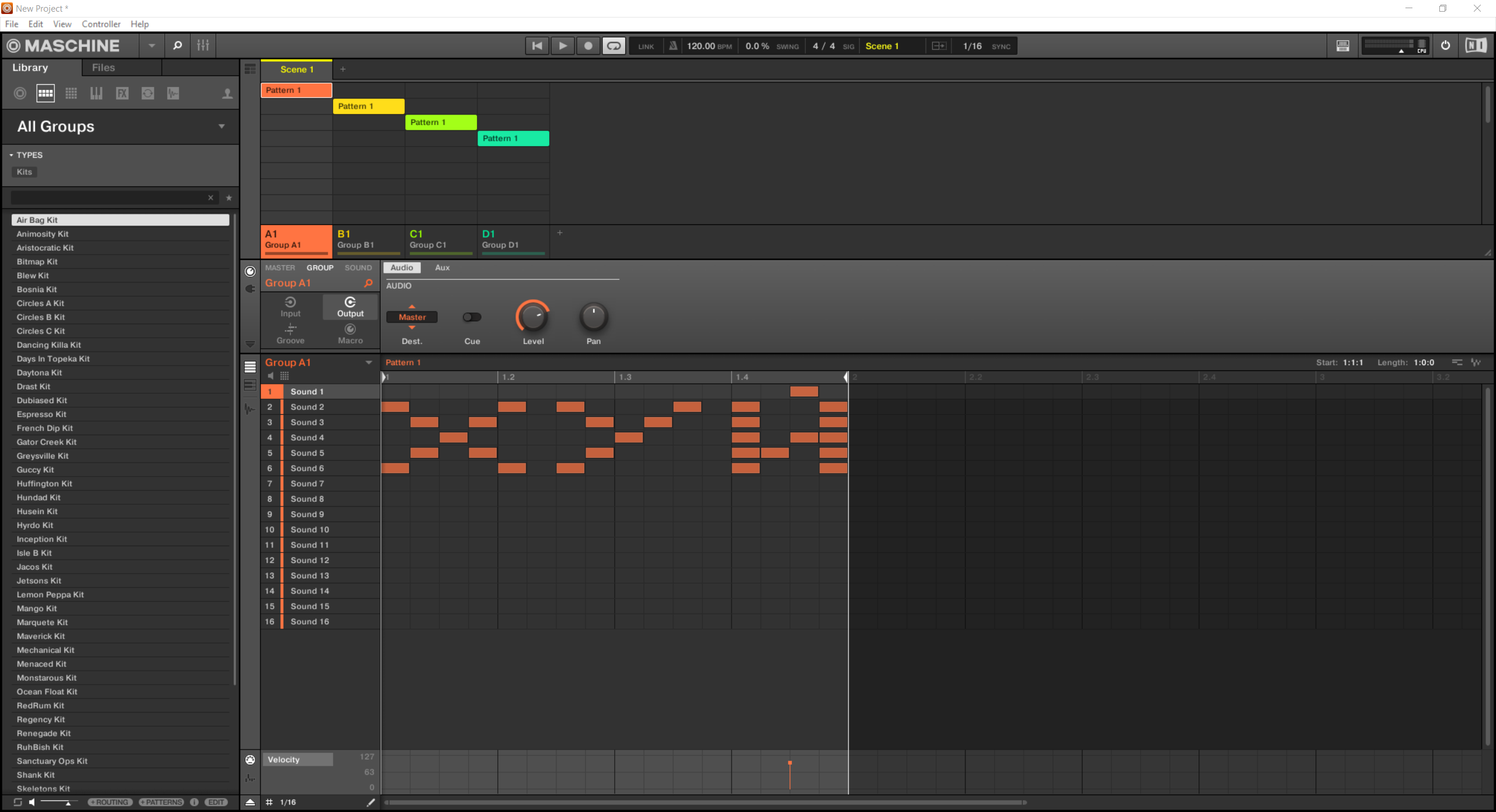The image size is (1496, 812).
Task: Add a new scene with plus button
Action: coord(343,69)
